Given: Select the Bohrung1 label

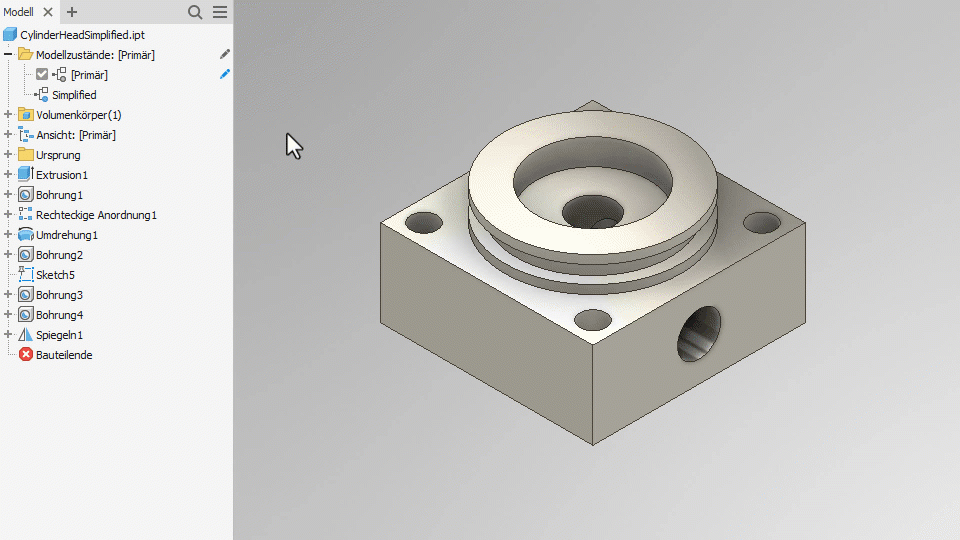Looking at the screenshot, I should coord(59,195).
